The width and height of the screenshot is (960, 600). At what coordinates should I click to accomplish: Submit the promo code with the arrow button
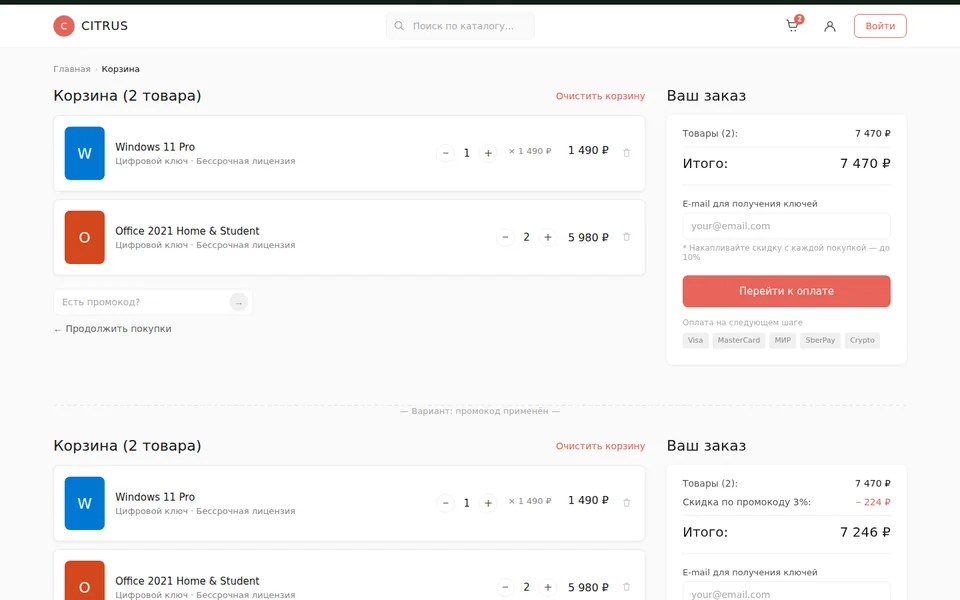tap(238, 302)
